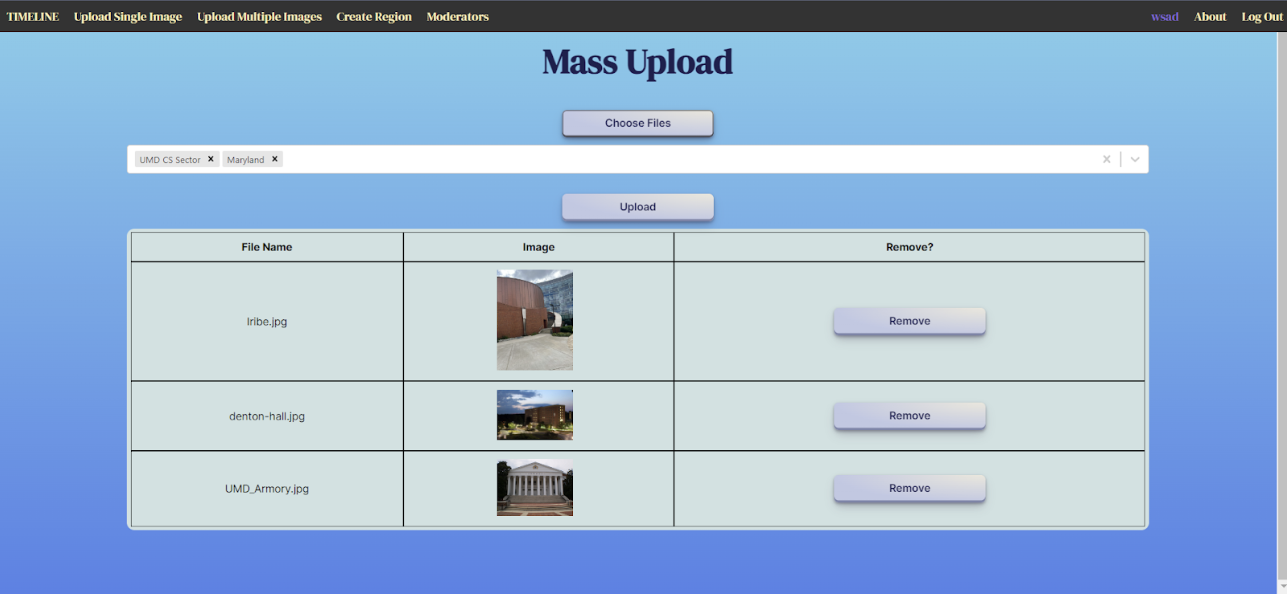Click the Denton Hall image thumbnail
The image size is (1288, 594).
pyautogui.click(x=535, y=415)
